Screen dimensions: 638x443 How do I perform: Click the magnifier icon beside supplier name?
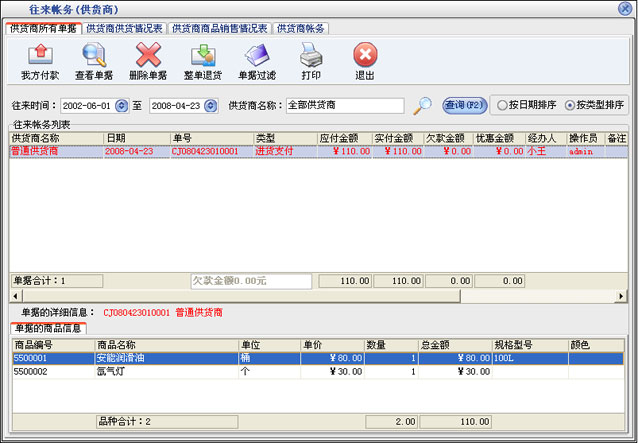point(424,105)
